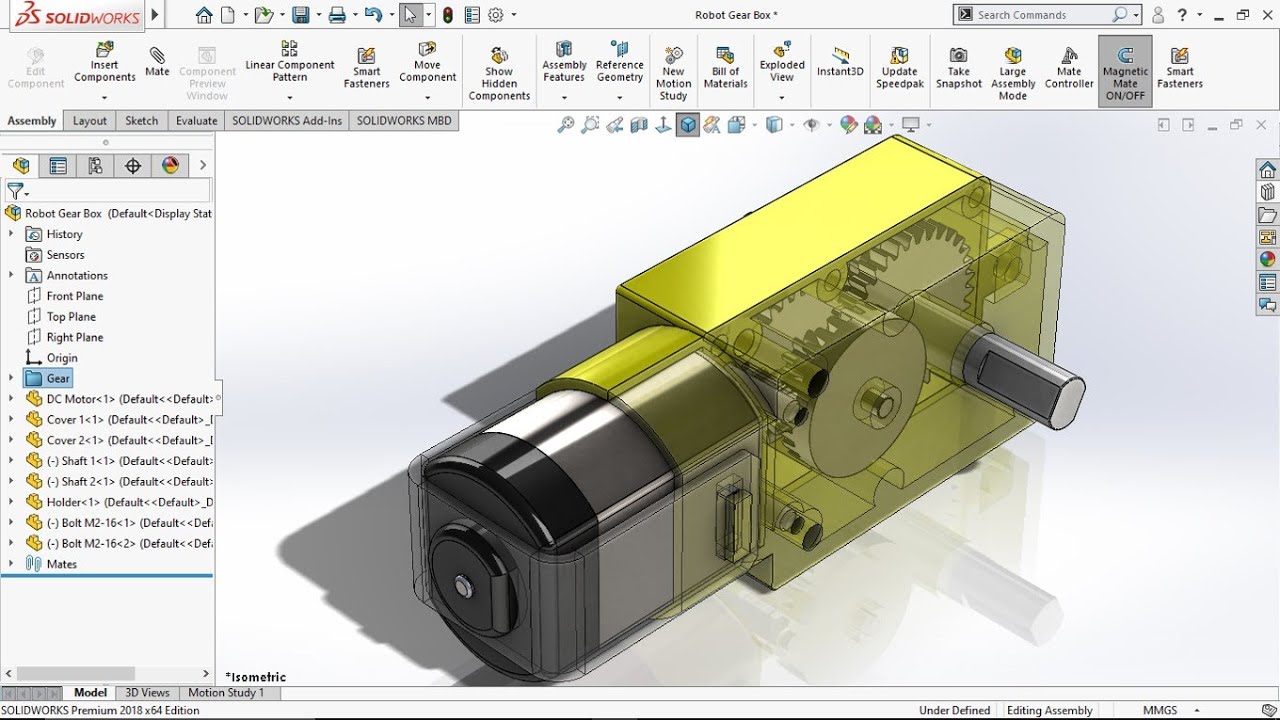
Task: Expand Cover 1<1> component
Action: point(11,420)
